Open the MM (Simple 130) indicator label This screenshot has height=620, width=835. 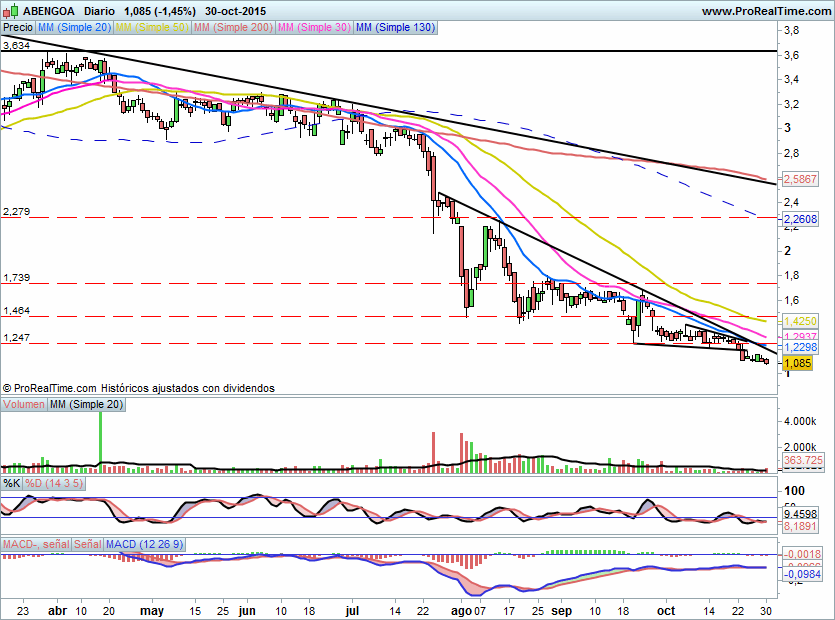395,27
